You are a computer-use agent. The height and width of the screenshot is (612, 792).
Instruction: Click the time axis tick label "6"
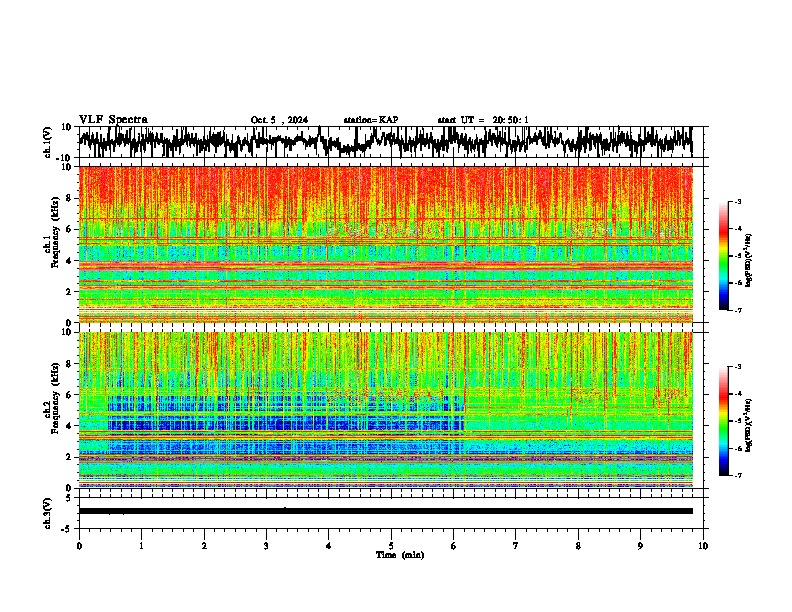(453, 546)
